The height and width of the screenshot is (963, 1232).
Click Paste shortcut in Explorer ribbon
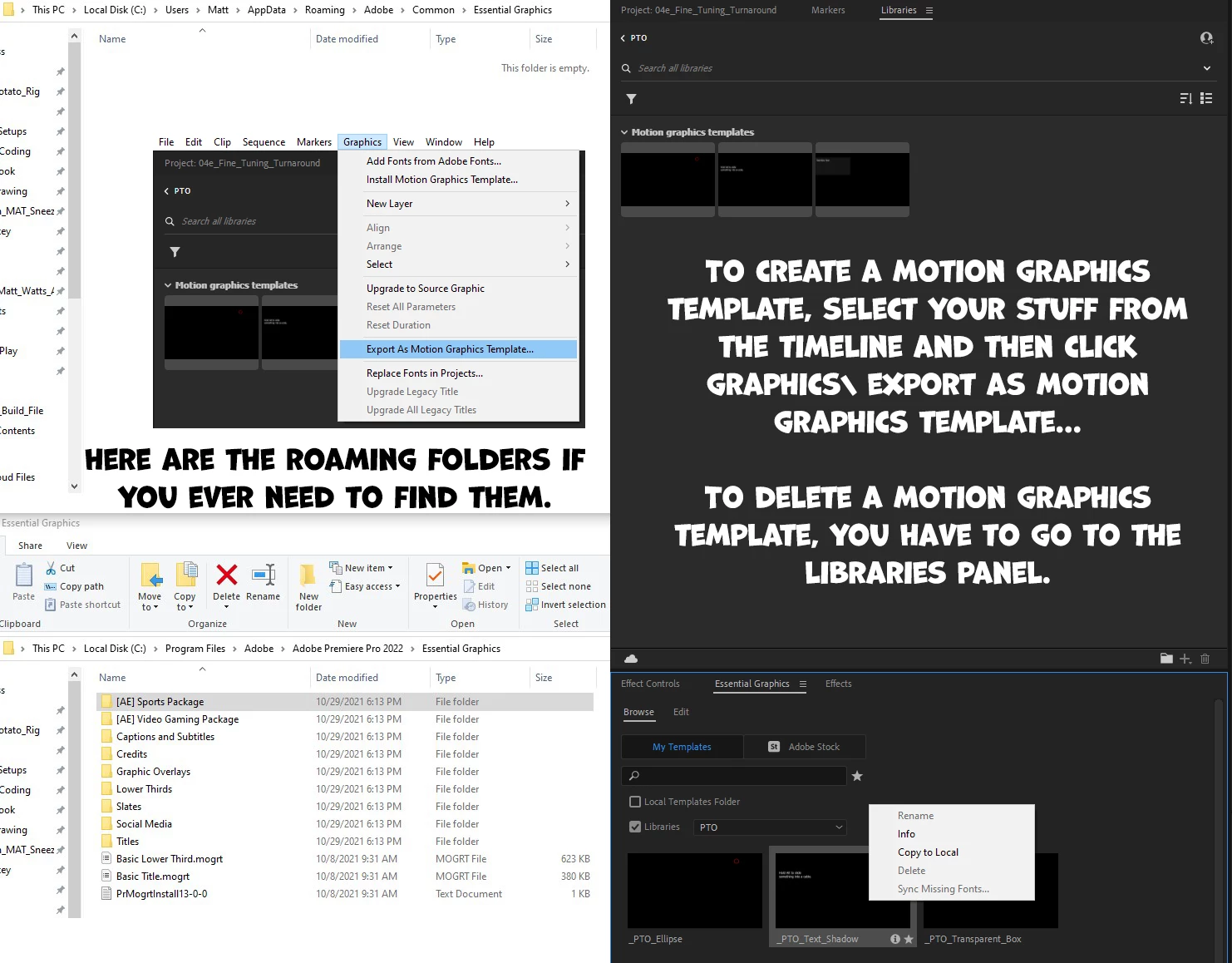82,605
